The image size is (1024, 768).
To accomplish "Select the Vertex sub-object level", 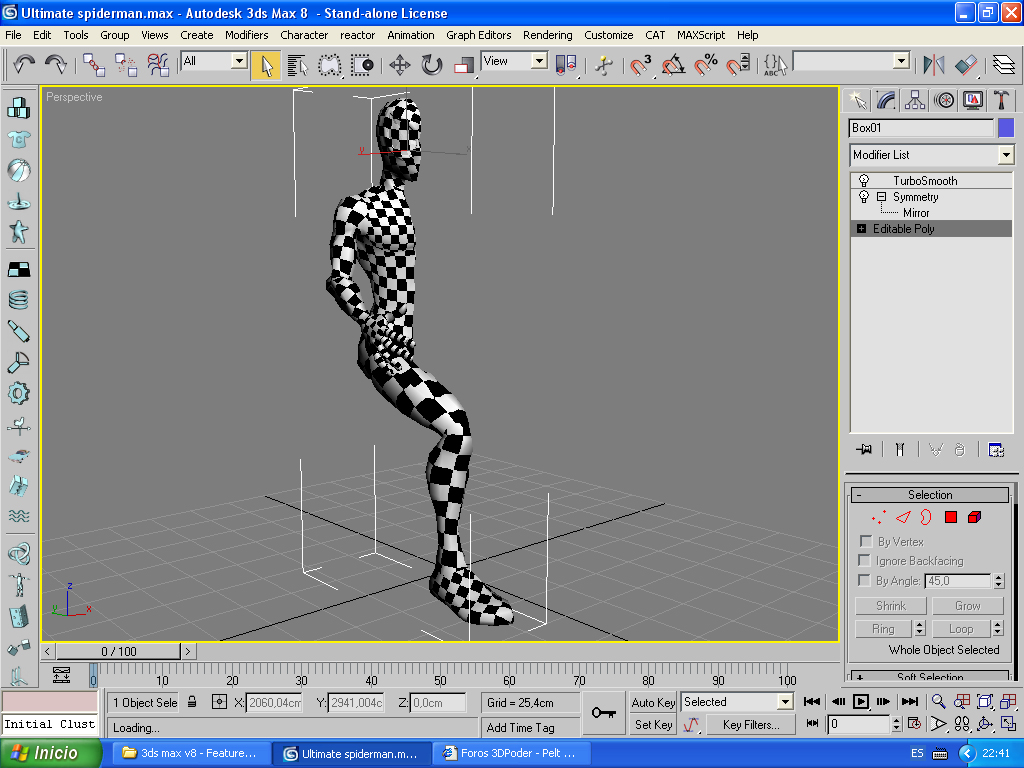I will pos(878,517).
